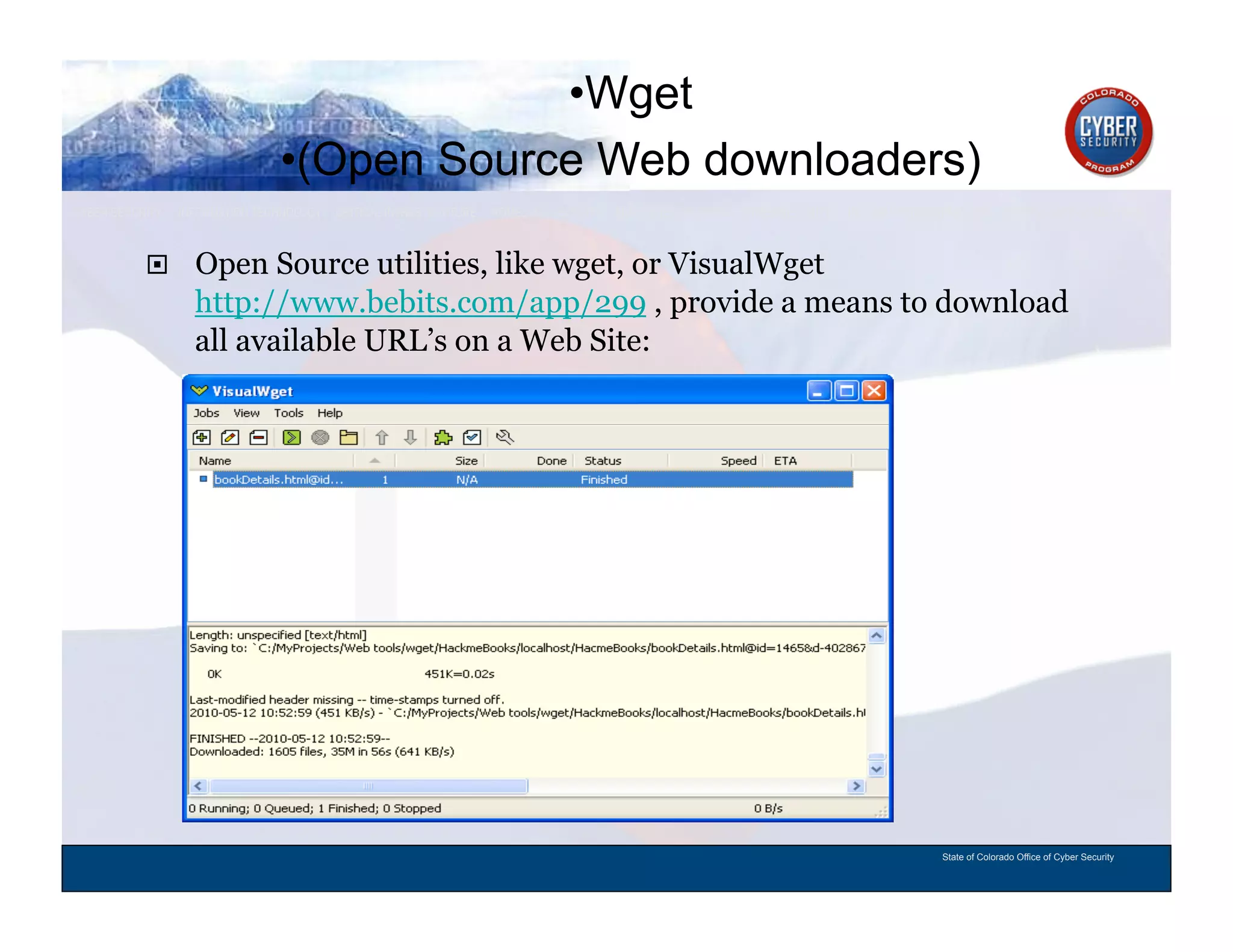Image resolution: width=1233 pixels, height=952 pixels.
Task: Sort by the Speed column header
Action: 716,461
